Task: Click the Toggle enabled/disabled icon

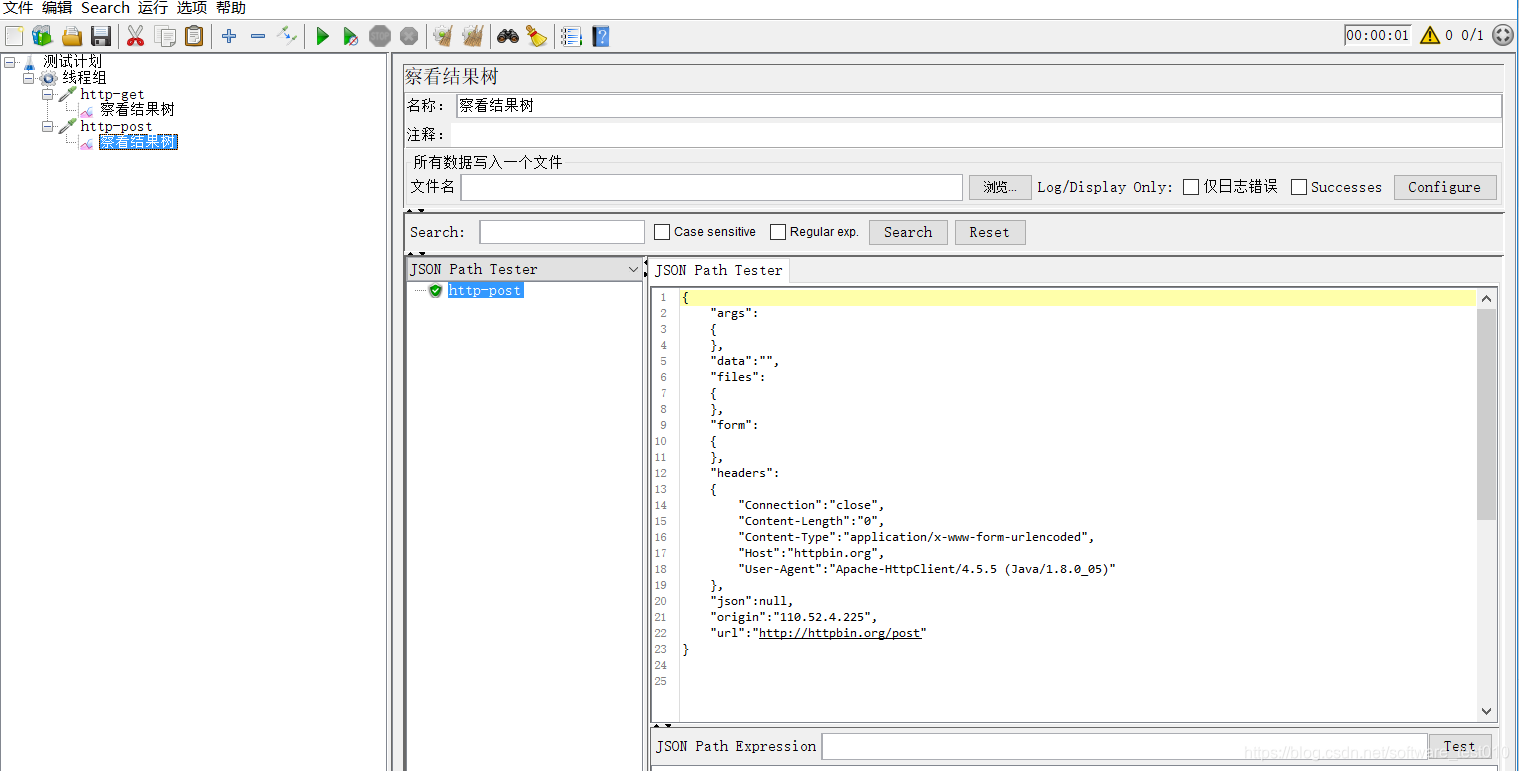Action: (287, 37)
